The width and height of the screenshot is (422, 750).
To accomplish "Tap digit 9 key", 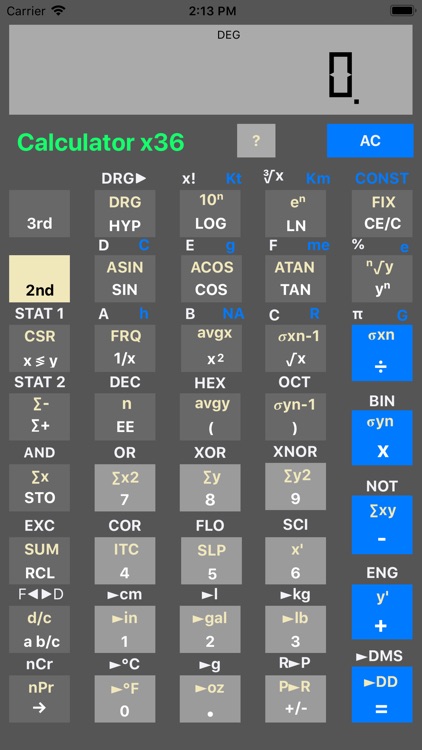I will (x=296, y=486).
